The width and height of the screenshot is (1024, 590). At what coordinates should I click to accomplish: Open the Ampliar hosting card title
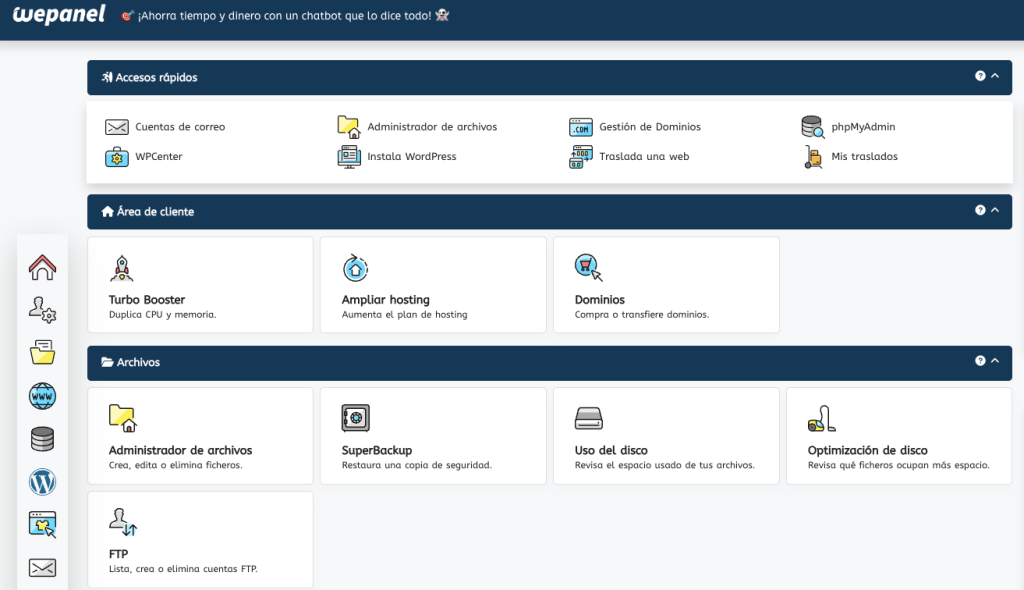(385, 300)
